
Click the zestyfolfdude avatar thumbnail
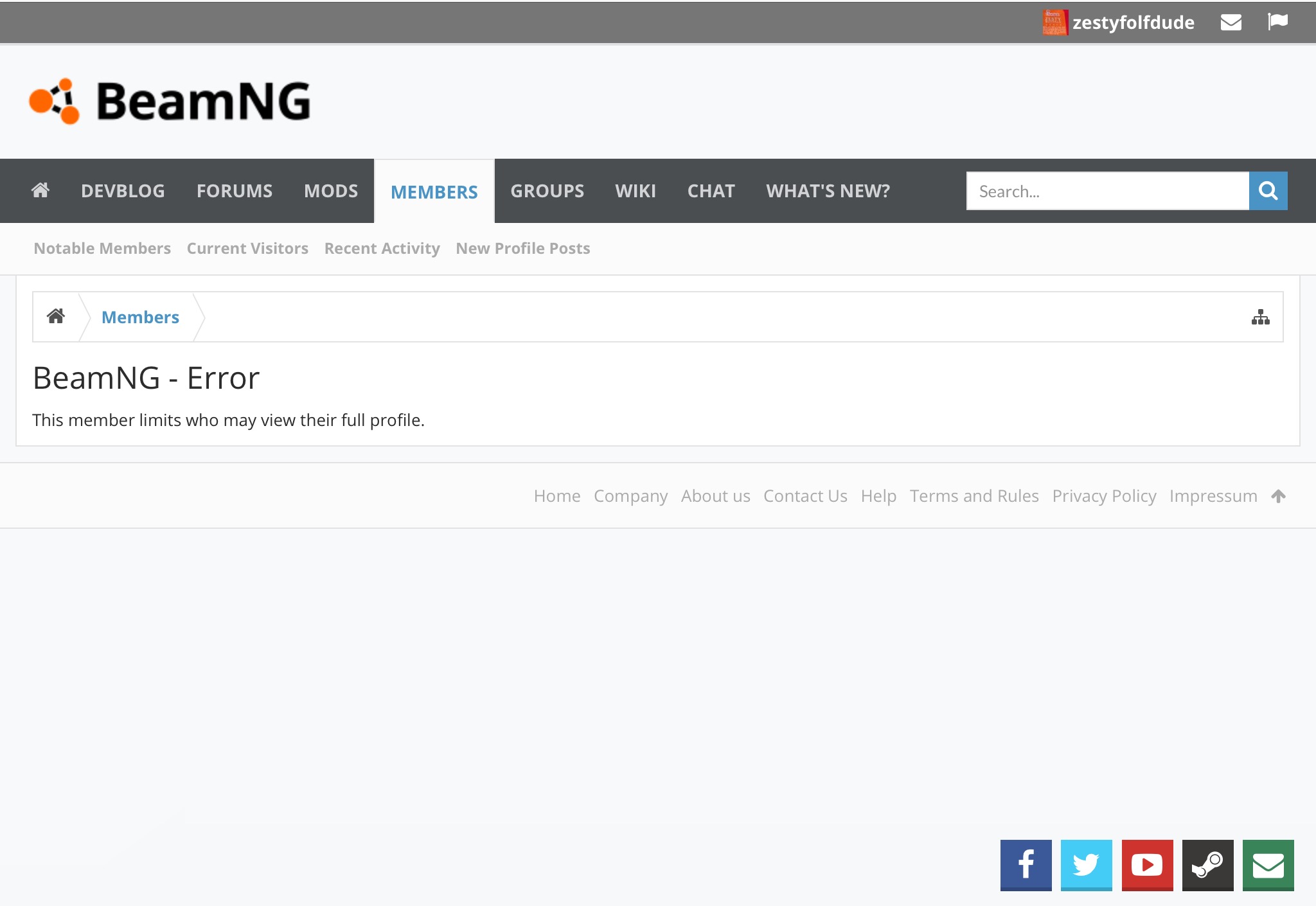click(x=1054, y=22)
